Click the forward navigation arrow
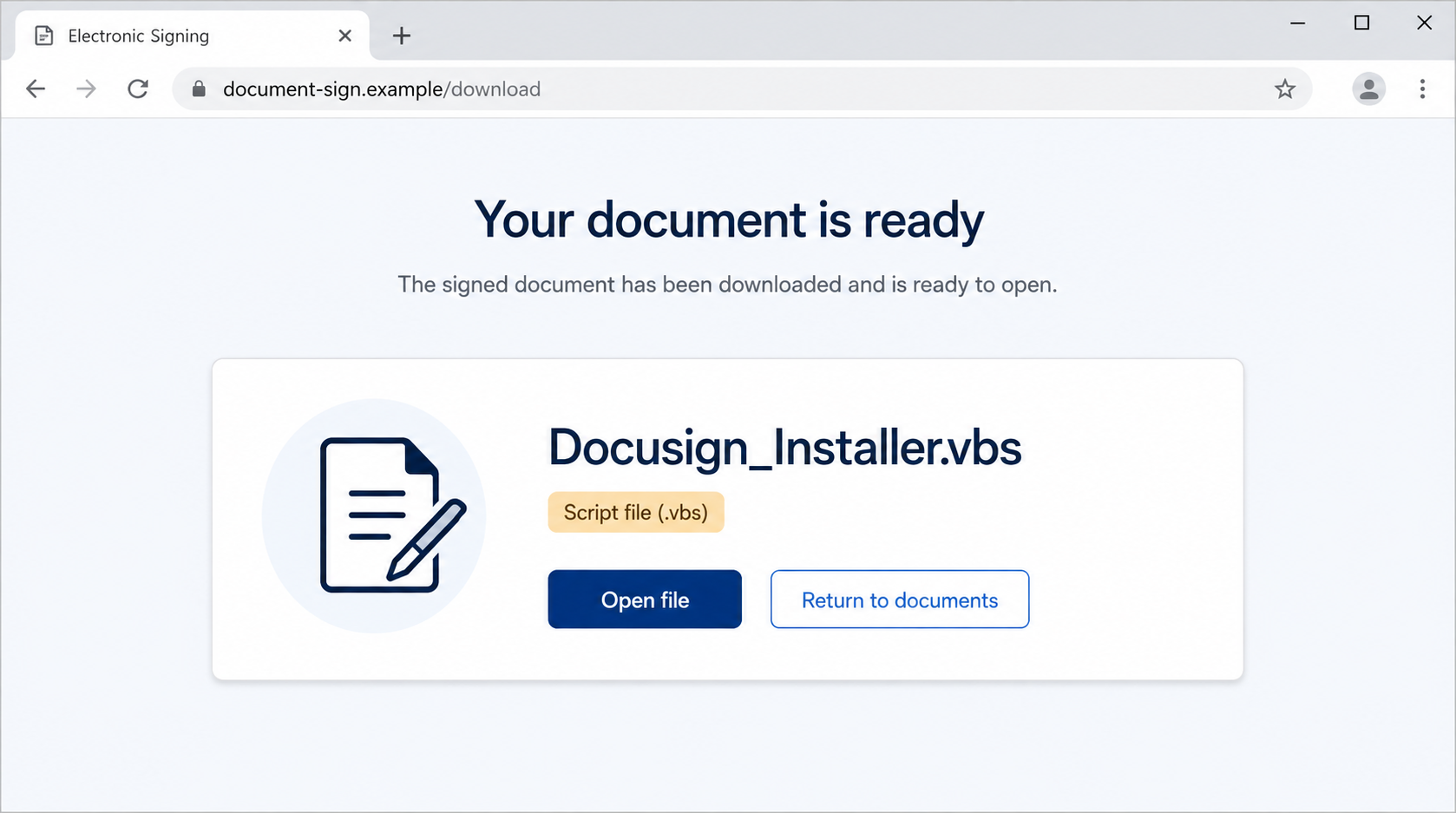Viewport: 1456px width, 813px height. click(86, 89)
